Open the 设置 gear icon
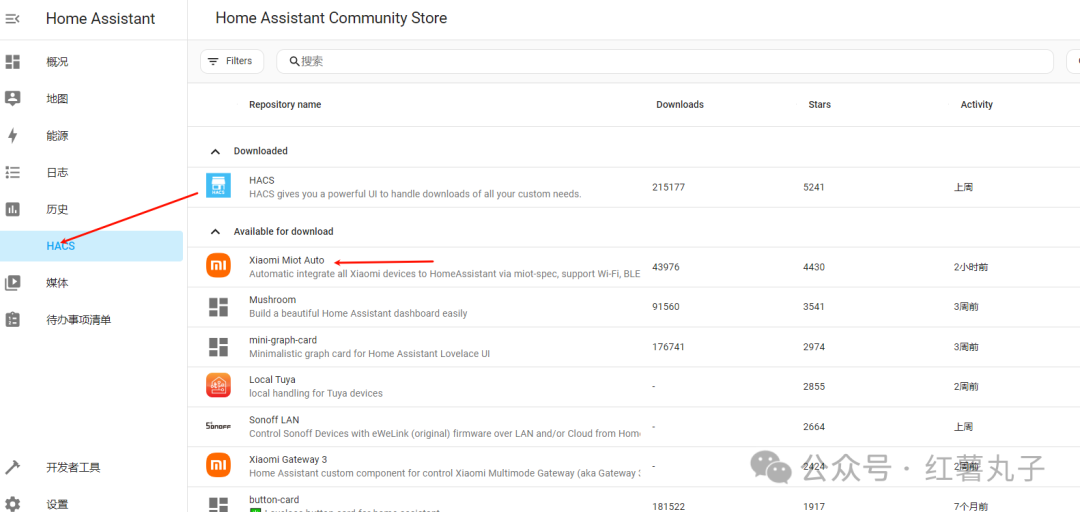The width and height of the screenshot is (1080, 512). coord(12,504)
